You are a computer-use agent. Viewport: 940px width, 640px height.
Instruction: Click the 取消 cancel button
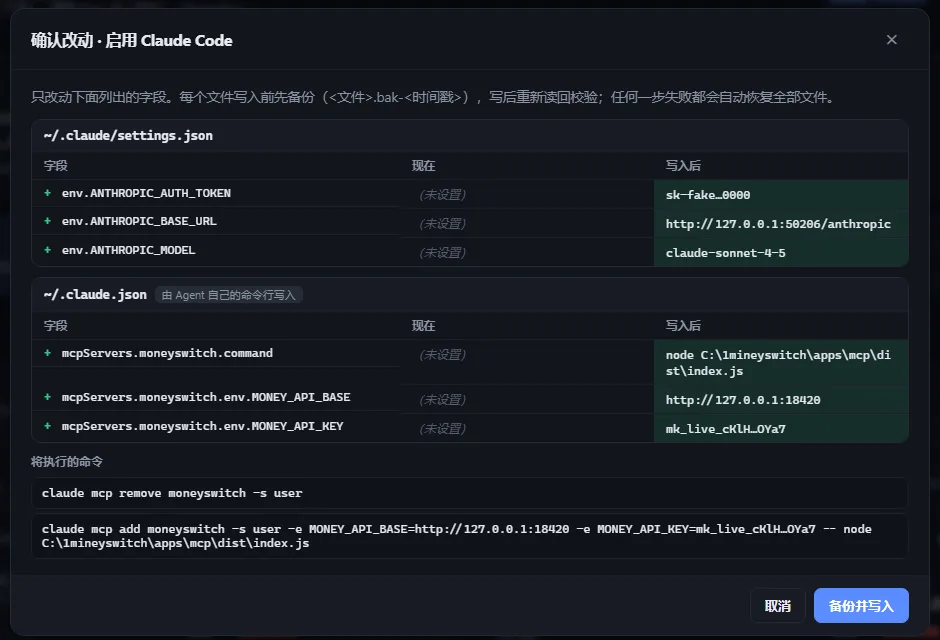coord(778,606)
